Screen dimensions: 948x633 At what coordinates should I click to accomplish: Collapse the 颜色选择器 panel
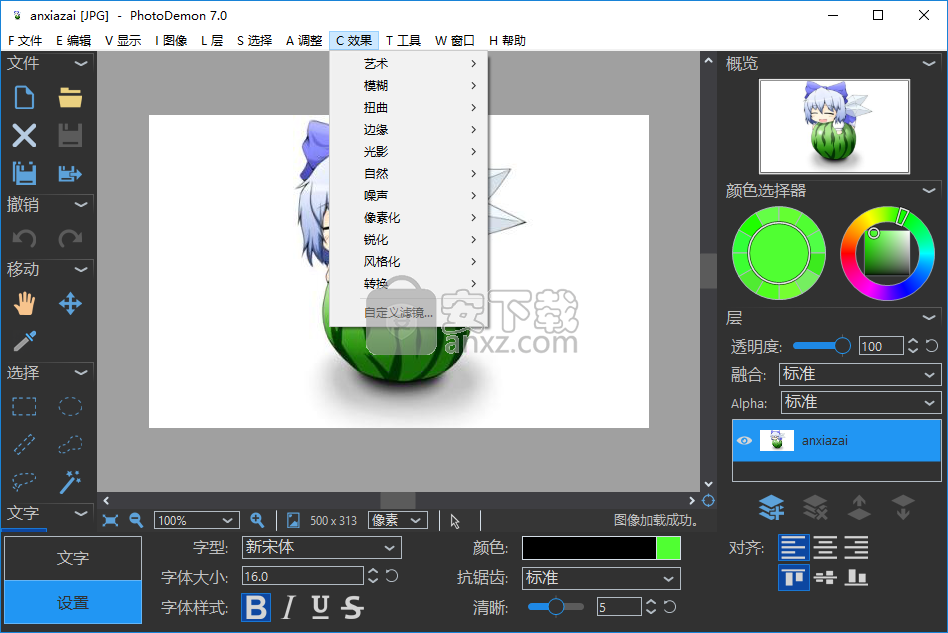[929, 190]
